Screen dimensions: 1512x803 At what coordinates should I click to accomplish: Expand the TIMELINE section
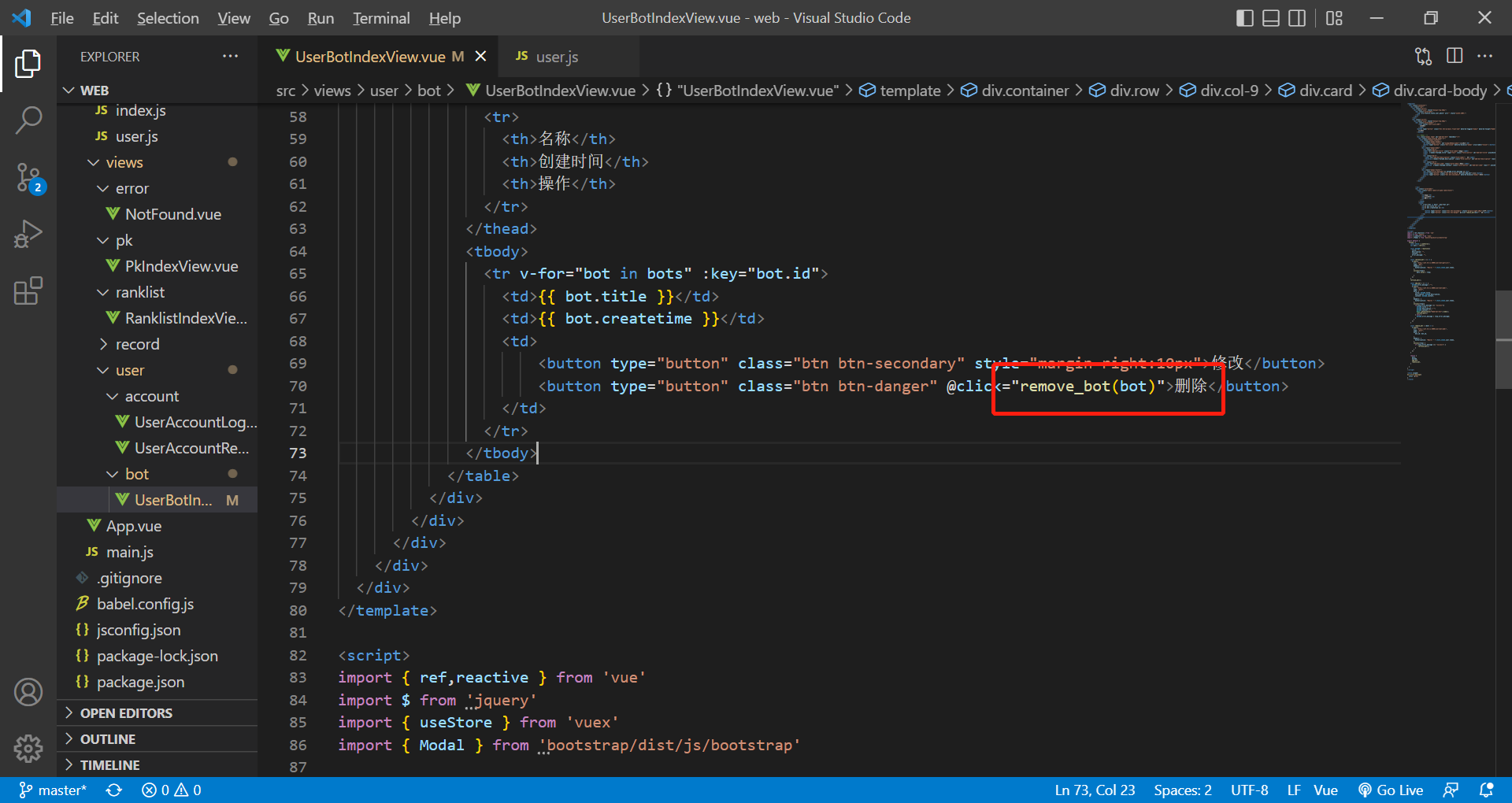[x=109, y=764]
